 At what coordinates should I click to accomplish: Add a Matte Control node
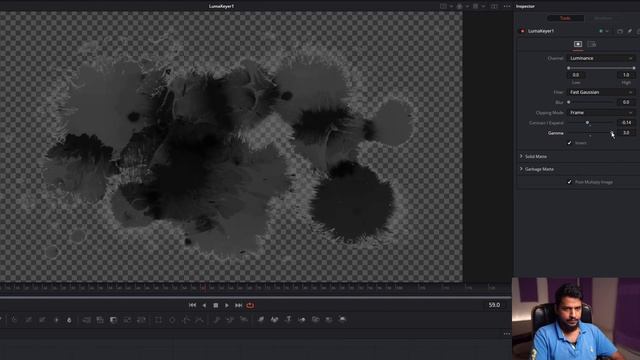point(113,320)
